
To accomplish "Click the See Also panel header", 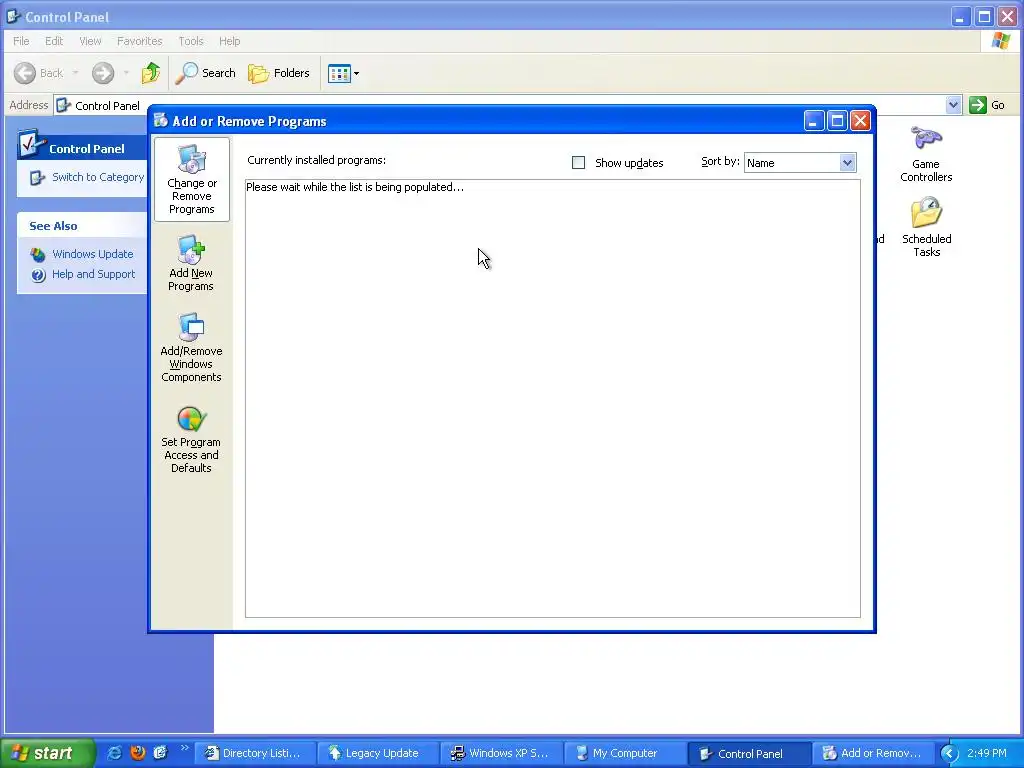I will pyautogui.click(x=82, y=226).
